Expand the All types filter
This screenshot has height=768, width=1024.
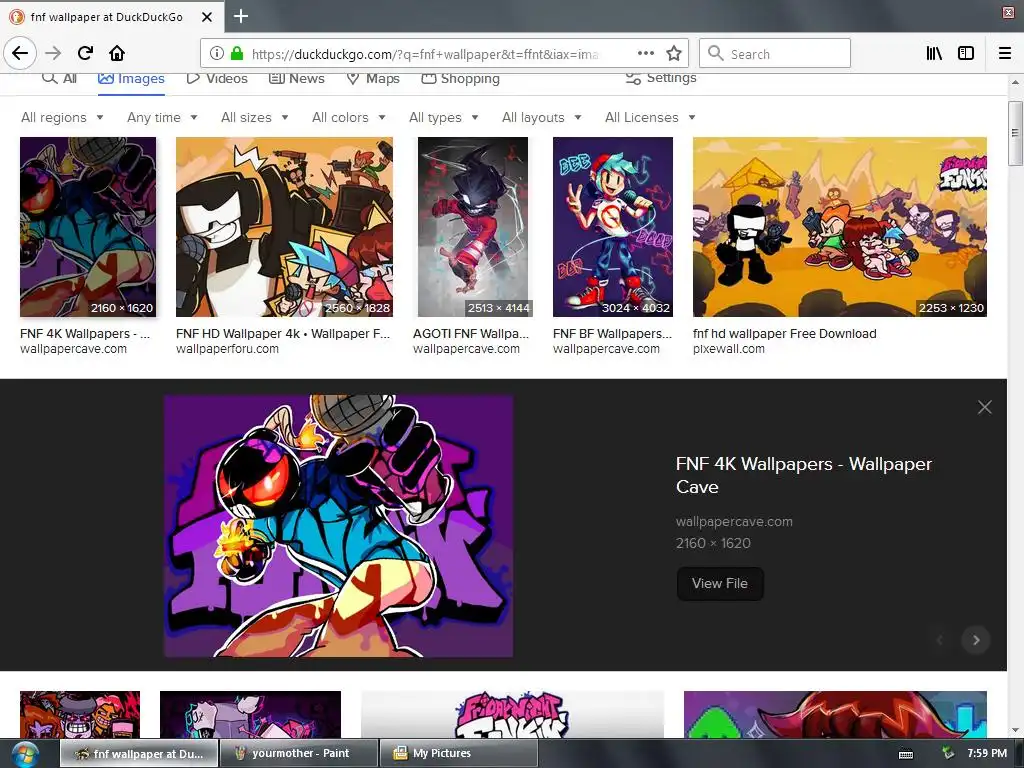(443, 118)
